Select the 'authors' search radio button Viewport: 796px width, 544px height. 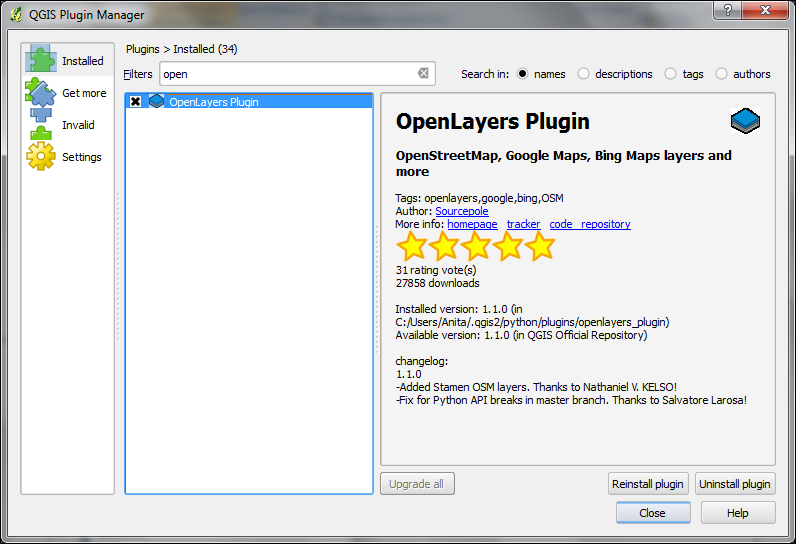[721, 74]
